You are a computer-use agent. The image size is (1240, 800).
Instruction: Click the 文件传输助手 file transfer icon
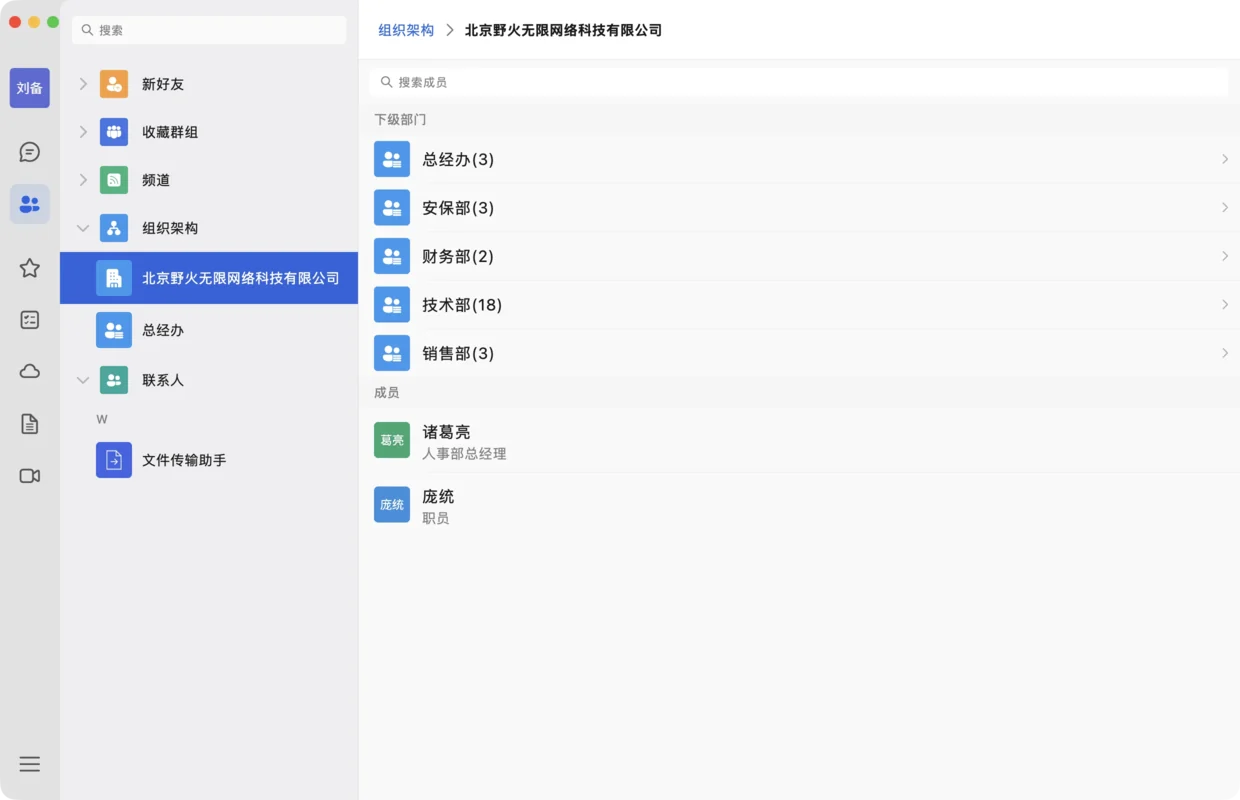[x=114, y=460]
